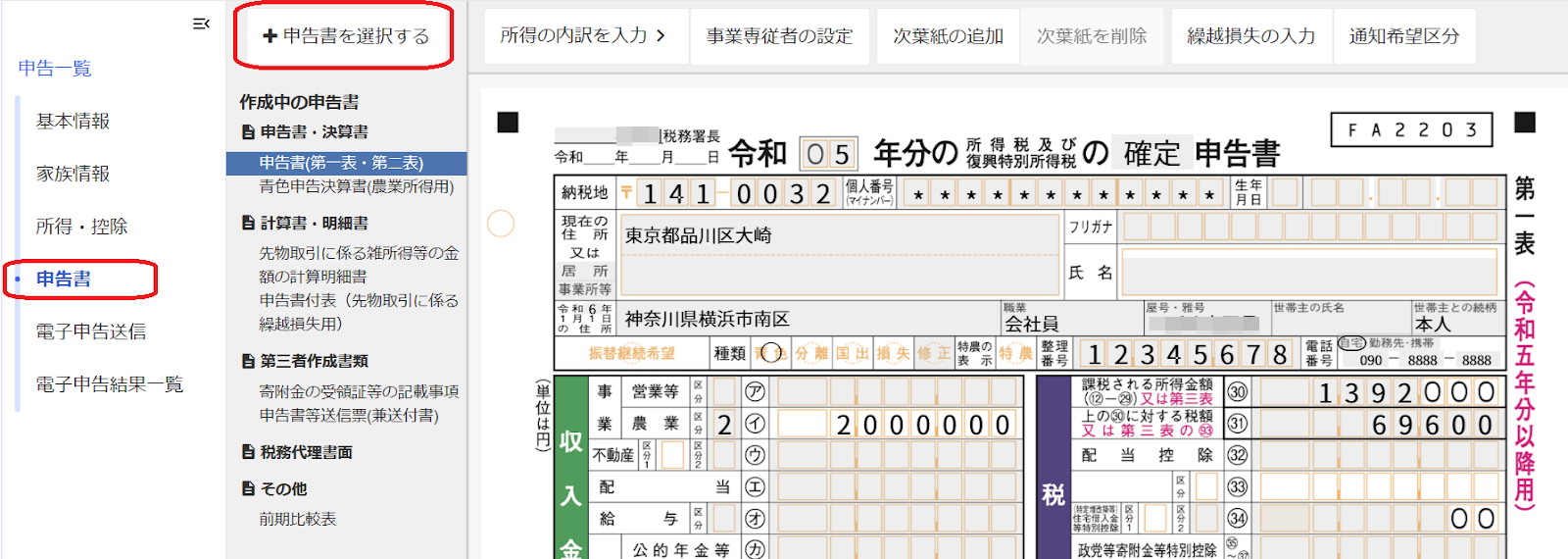Toggle 損失 type option
The width and height of the screenshot is (1568, 559).
894,353
